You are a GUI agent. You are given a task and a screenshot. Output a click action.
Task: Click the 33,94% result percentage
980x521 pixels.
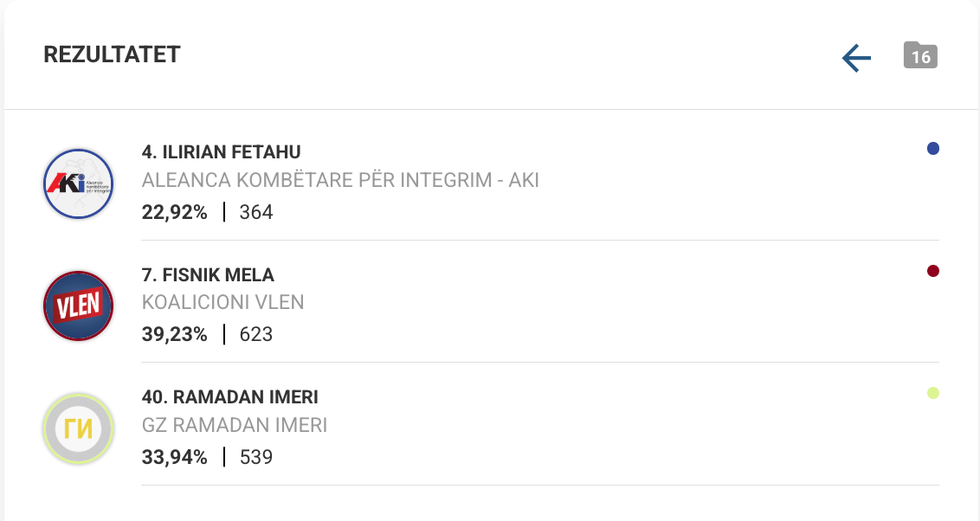175,457
